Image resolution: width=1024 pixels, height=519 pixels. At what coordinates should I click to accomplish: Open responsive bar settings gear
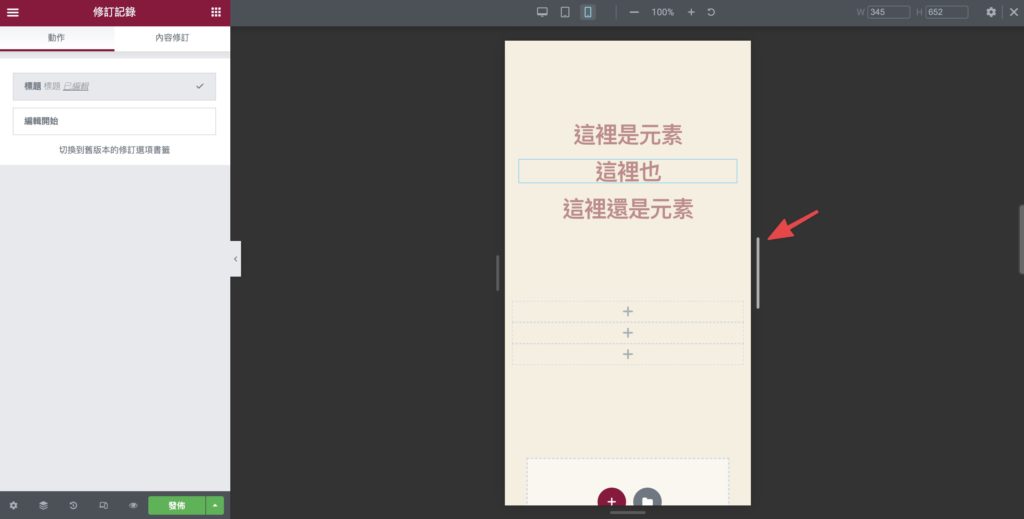coord(991,12)
